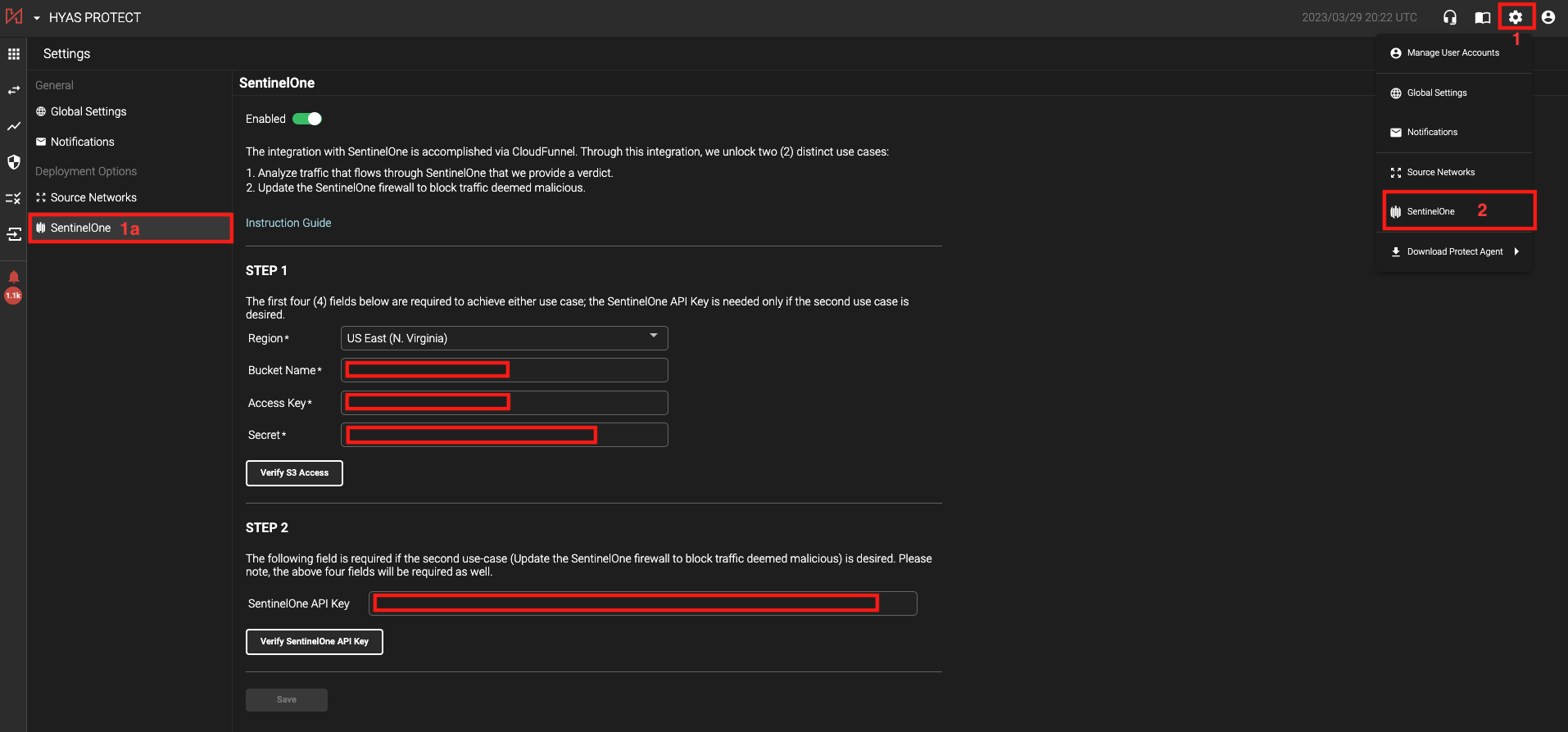Click the Bucket Name input field
Viewport: 1568px width, 732px height.
tap(504, 370)
